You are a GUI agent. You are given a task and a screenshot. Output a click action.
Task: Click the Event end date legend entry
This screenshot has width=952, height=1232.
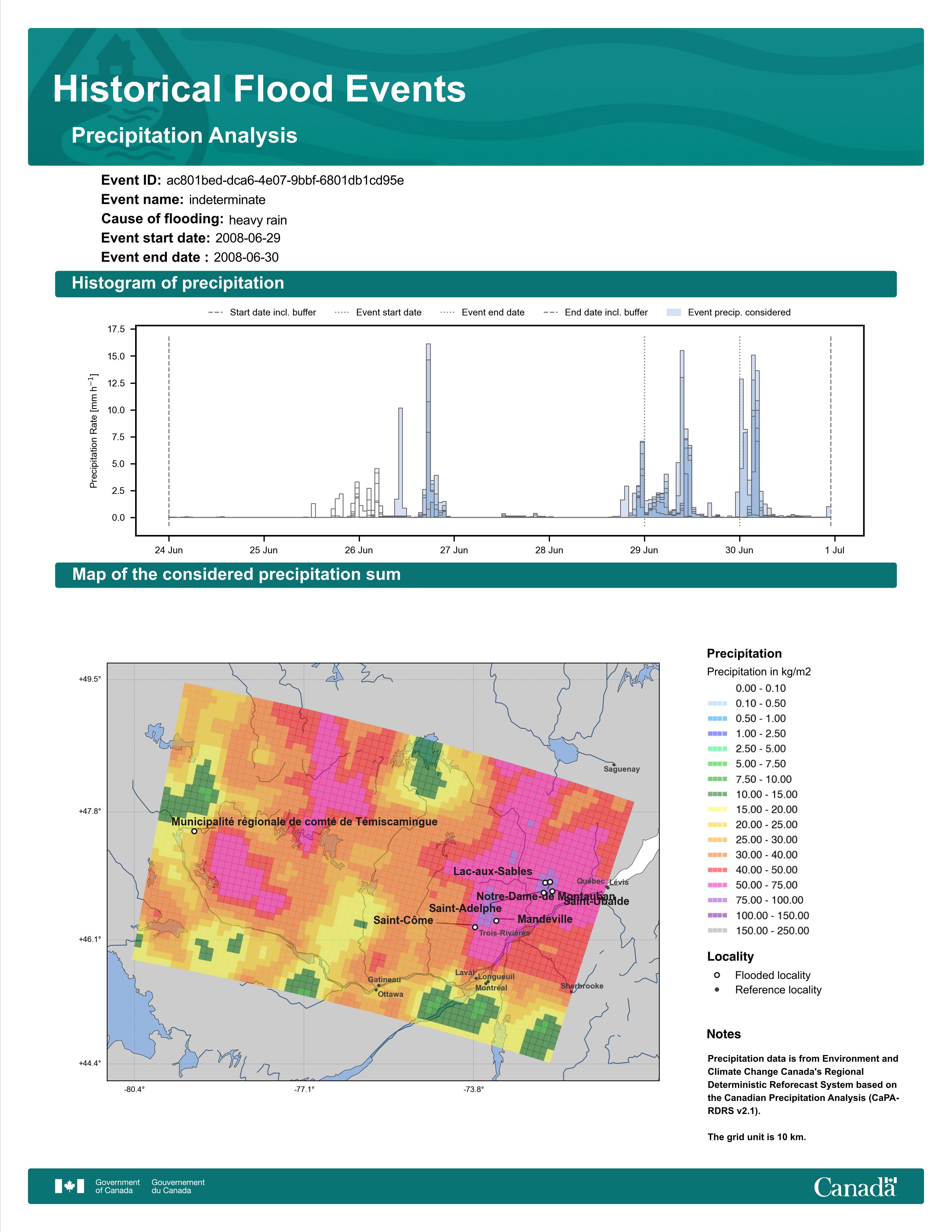(482, 312)
